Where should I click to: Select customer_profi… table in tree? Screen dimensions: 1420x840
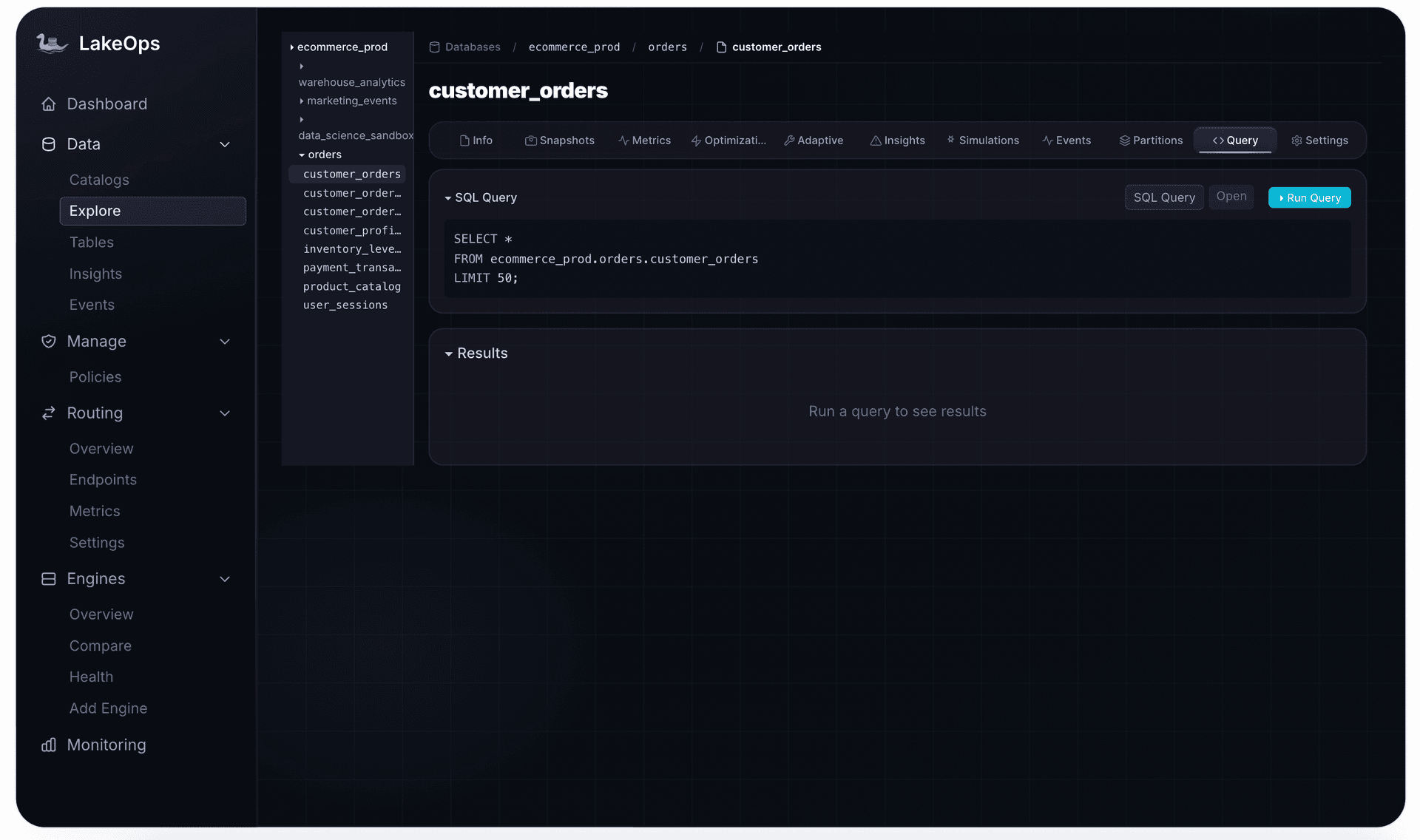tap(352, 231)
